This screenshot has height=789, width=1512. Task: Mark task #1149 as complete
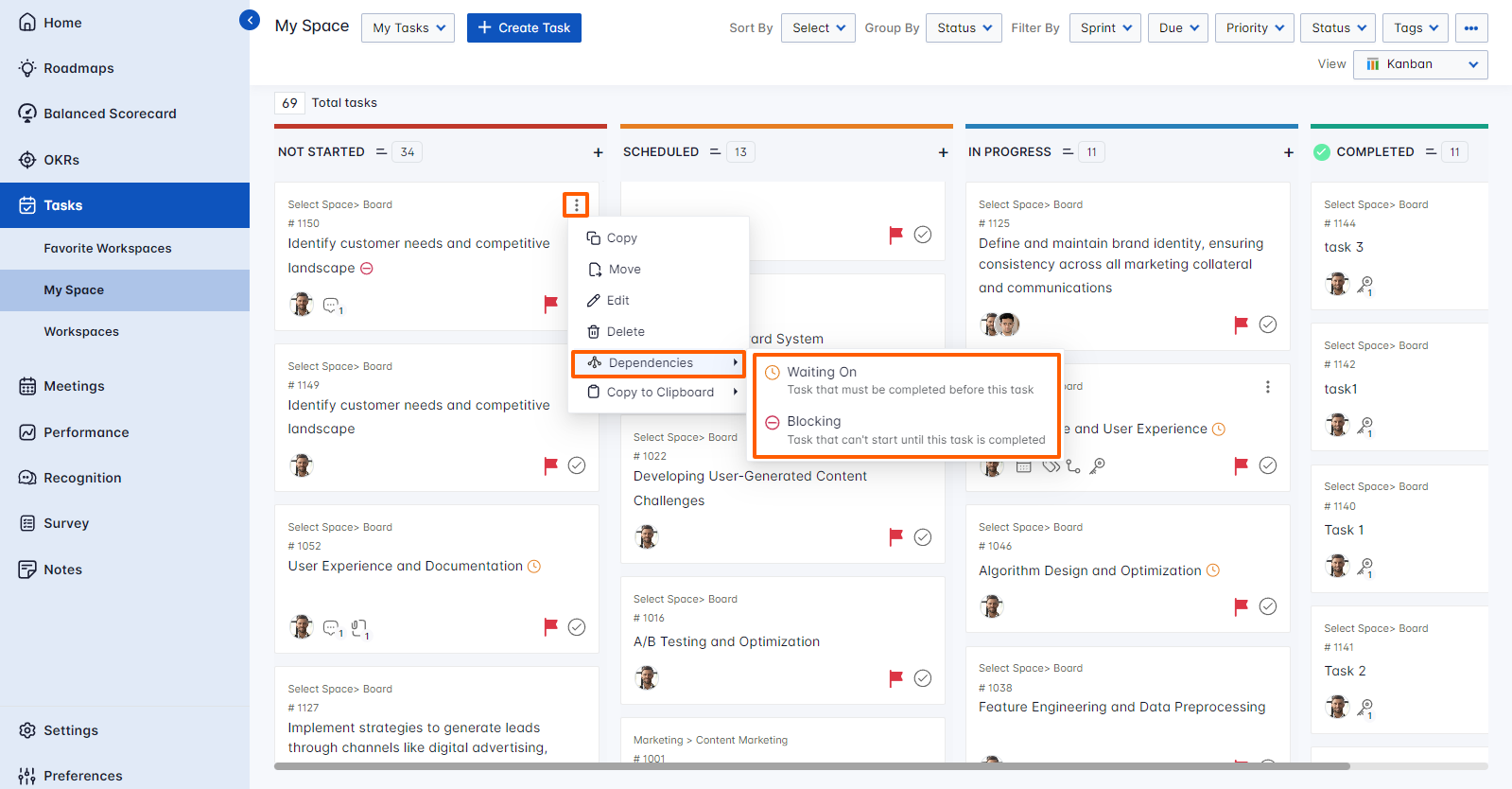[577, 465]
